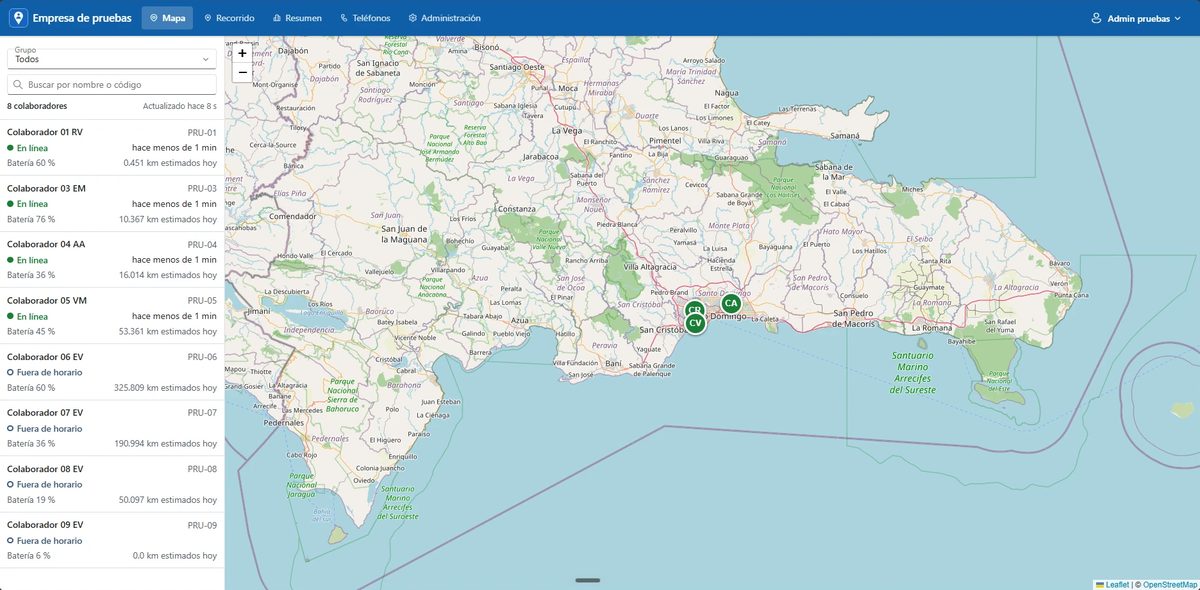This screenshot has width=1200, height=590.
Task: Open the OpenStreetMap attribution link
Action: click(1170, 583)
